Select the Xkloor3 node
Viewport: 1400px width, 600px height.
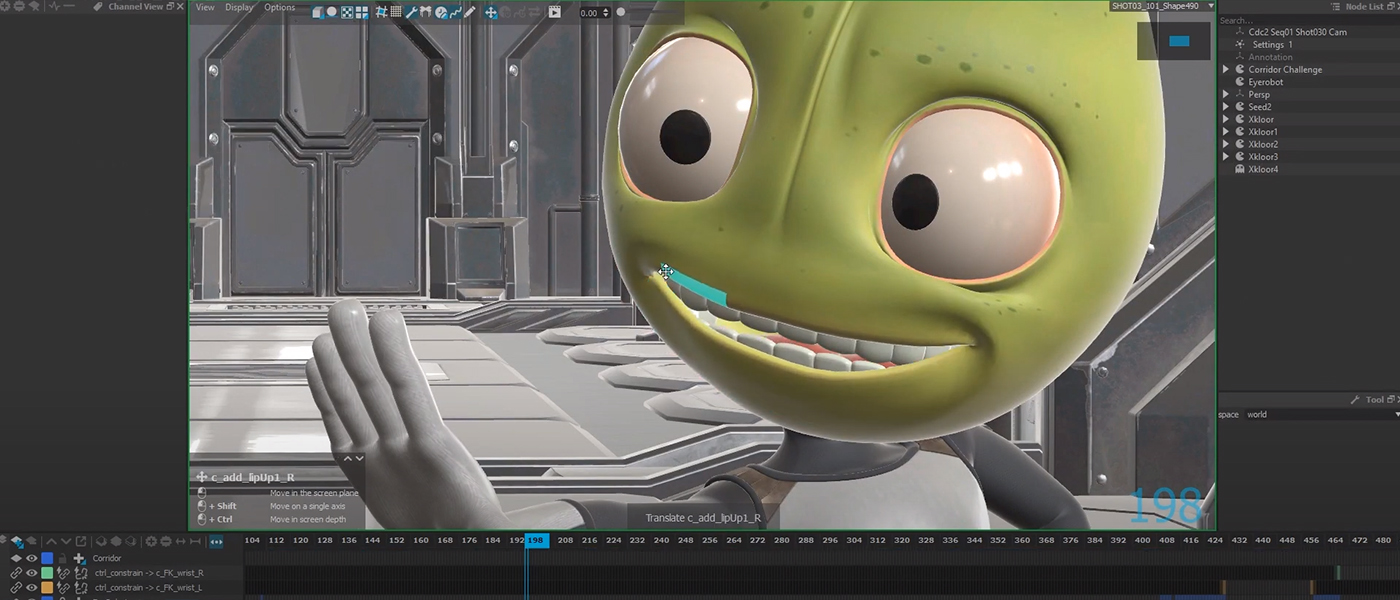click(x=1263, y=156)
